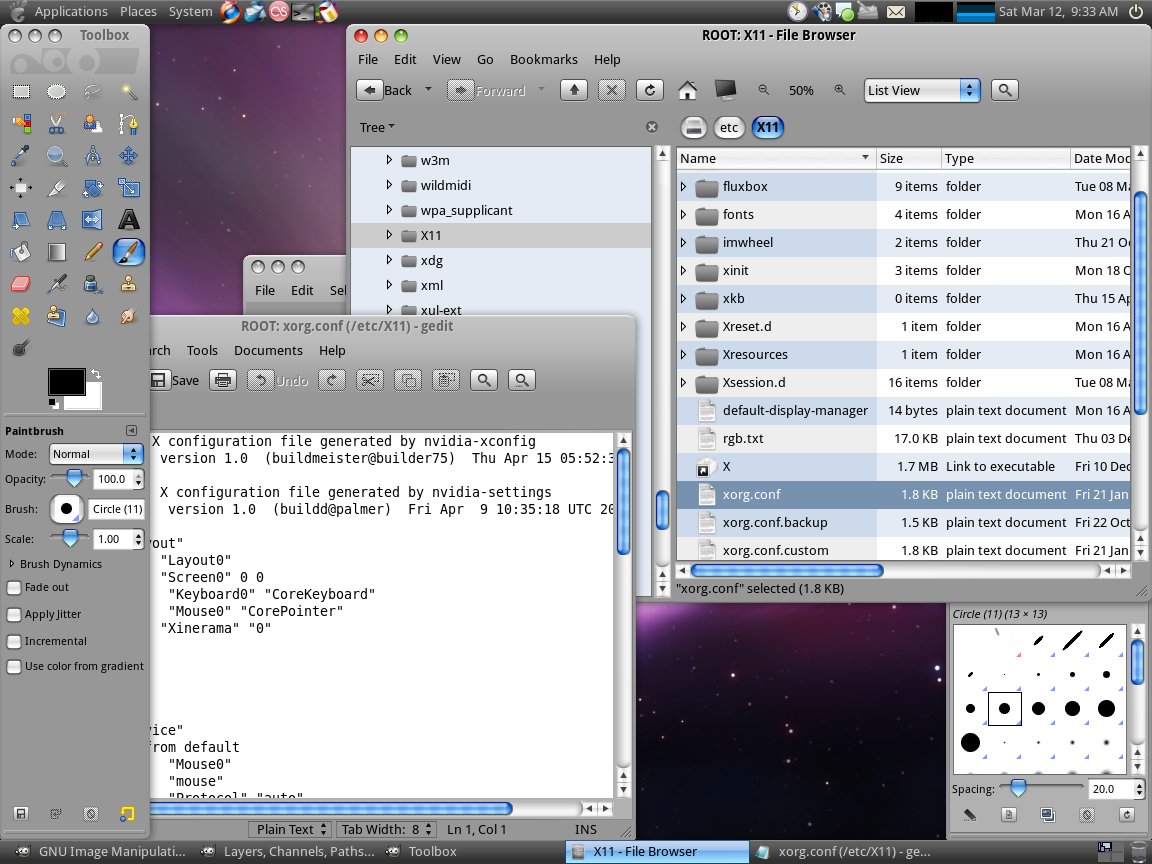Choose the Pencil tool
The height and width of the screenshot is (864, 1152).
pyautogui.click(x=93, y=252)
